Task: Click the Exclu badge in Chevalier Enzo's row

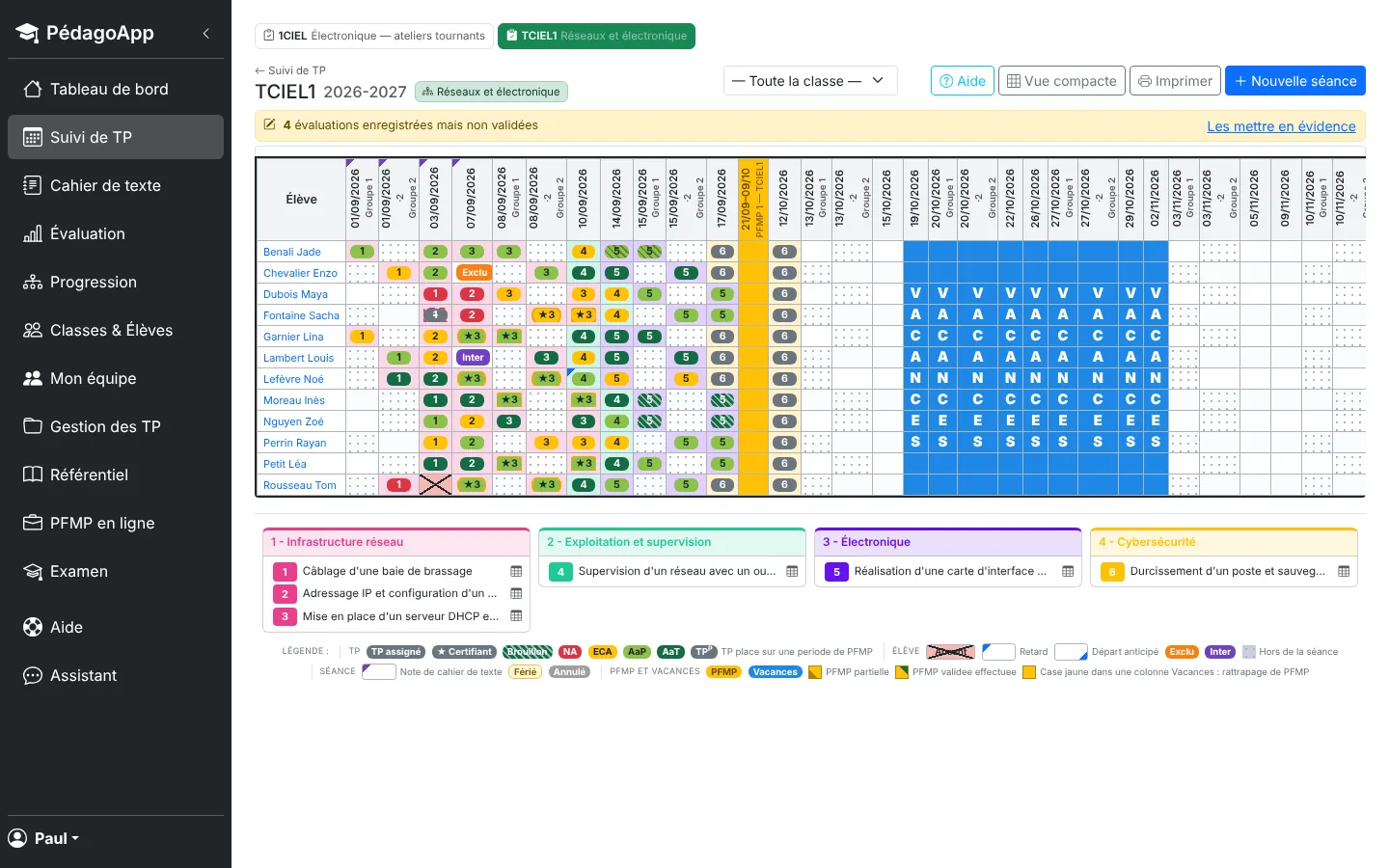Action: pos(475,273)
